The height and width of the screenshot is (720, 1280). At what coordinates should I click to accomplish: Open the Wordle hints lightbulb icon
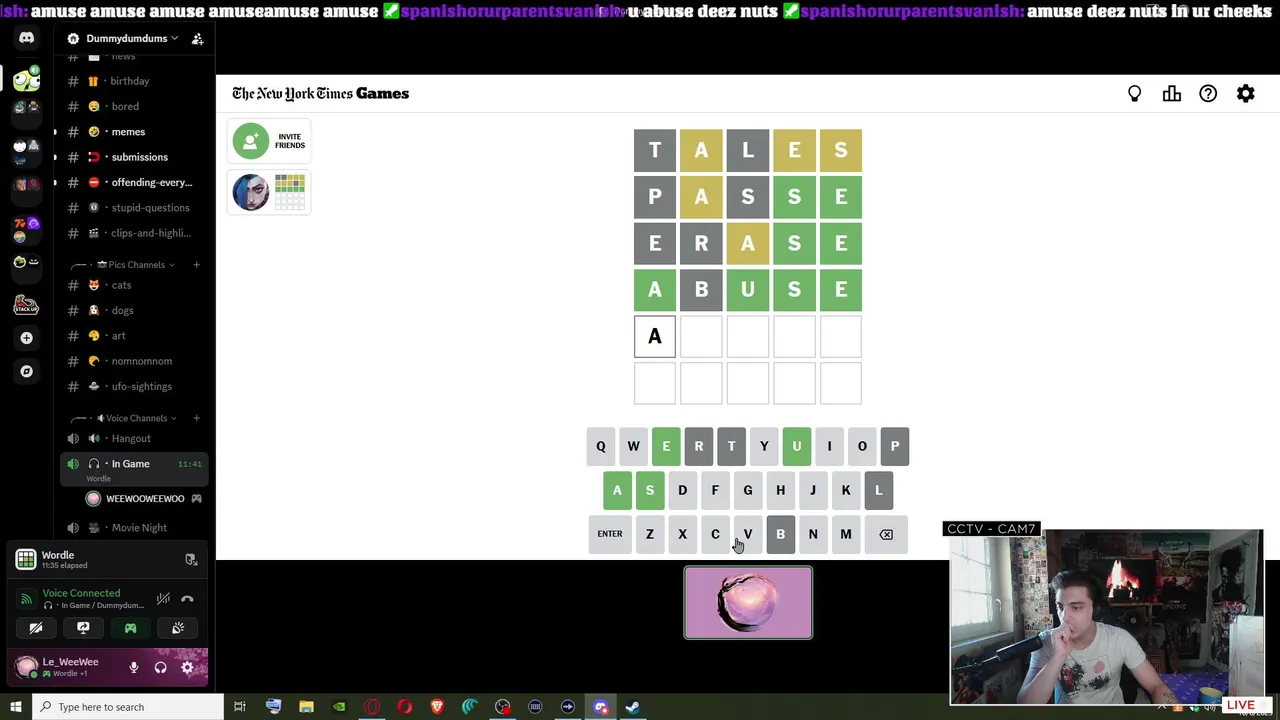click(x=1134, y=94)
